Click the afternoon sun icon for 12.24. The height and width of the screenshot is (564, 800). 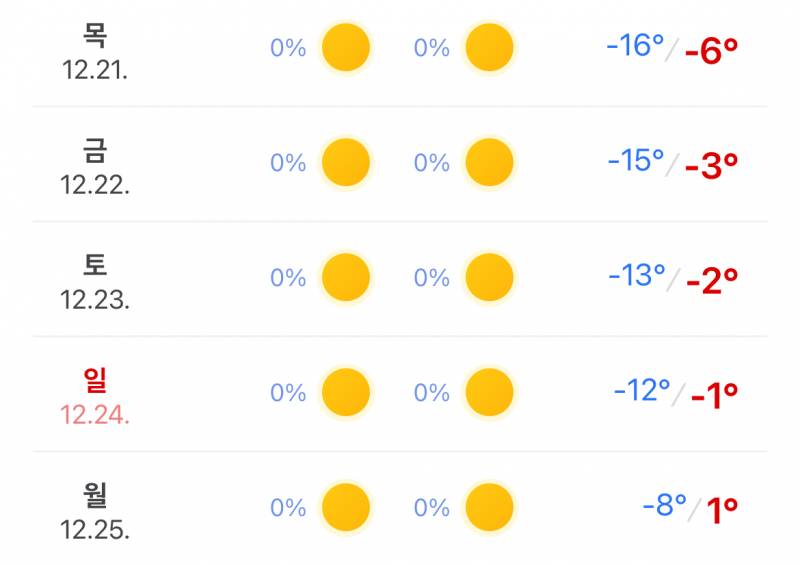[489, 392]
